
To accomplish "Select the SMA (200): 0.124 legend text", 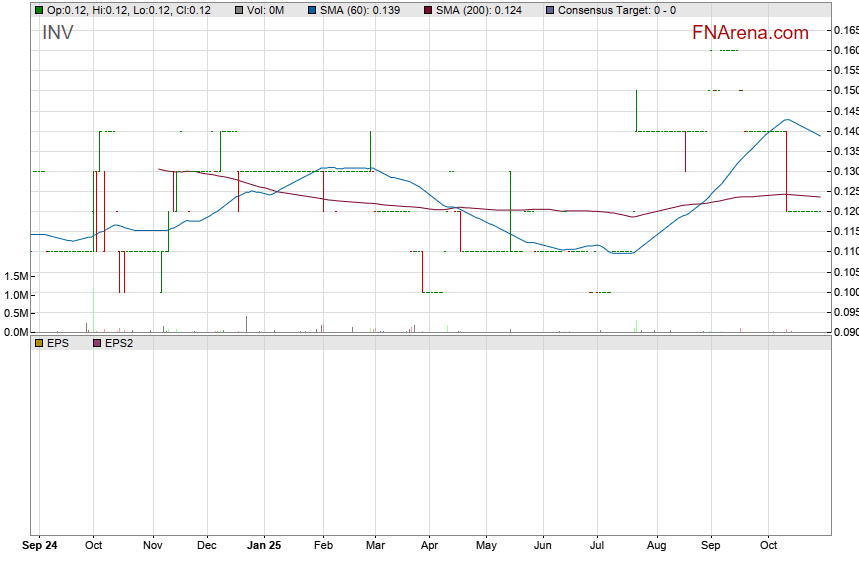I will pyautogui.click(x=480, y=10).
